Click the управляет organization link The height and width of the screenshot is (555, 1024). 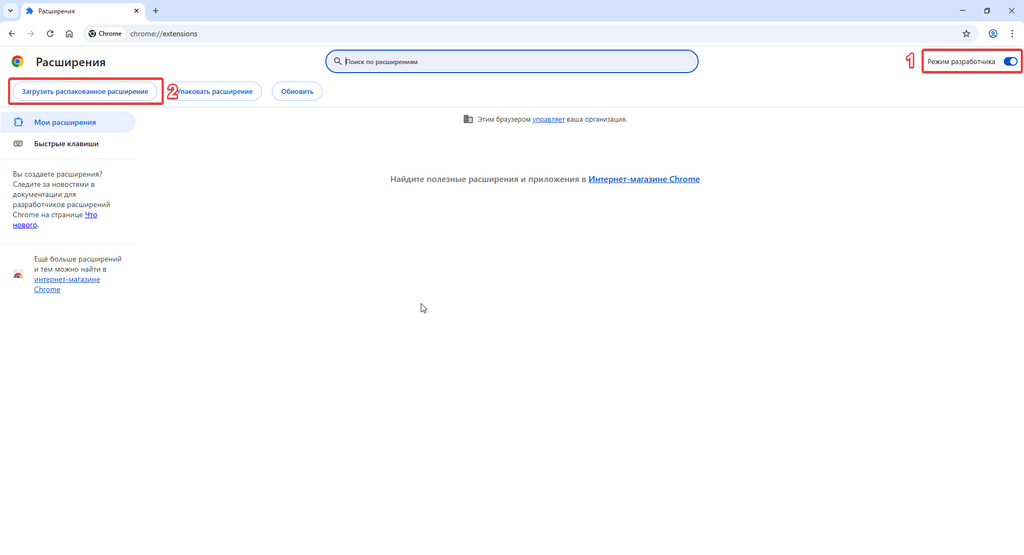coord(549,119)
